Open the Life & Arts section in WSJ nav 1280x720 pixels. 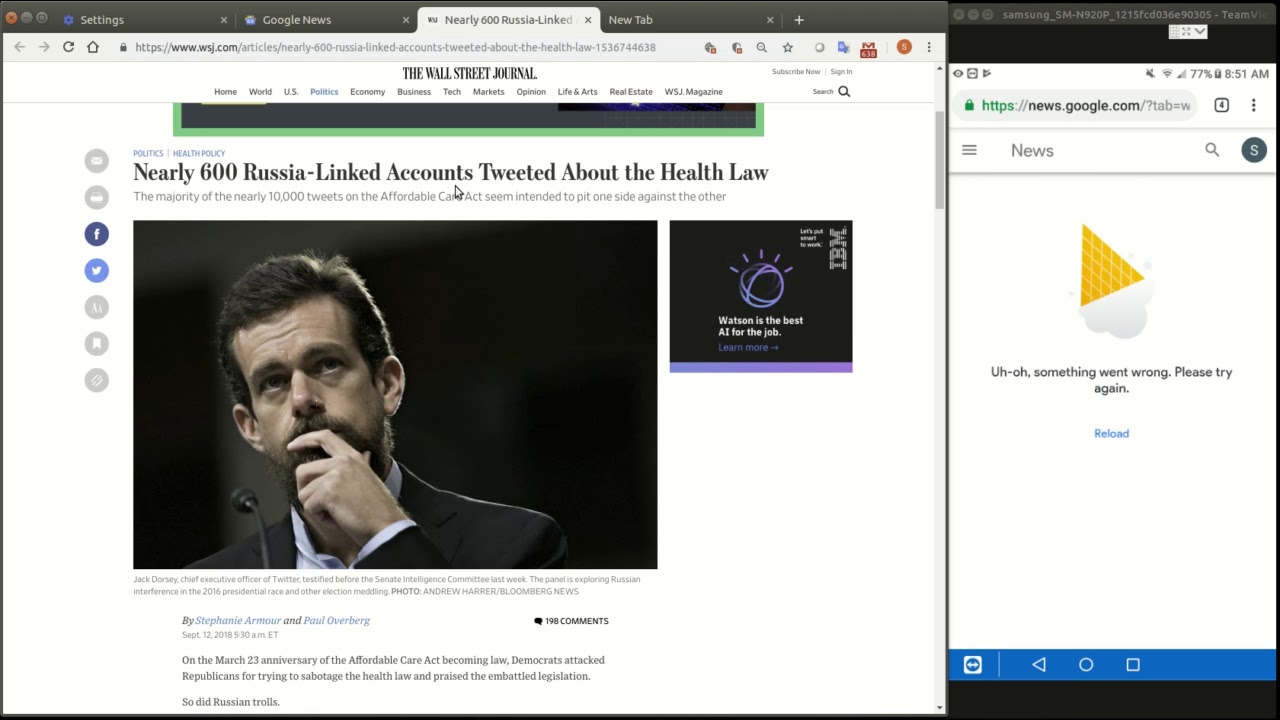[x=577, y=91]
